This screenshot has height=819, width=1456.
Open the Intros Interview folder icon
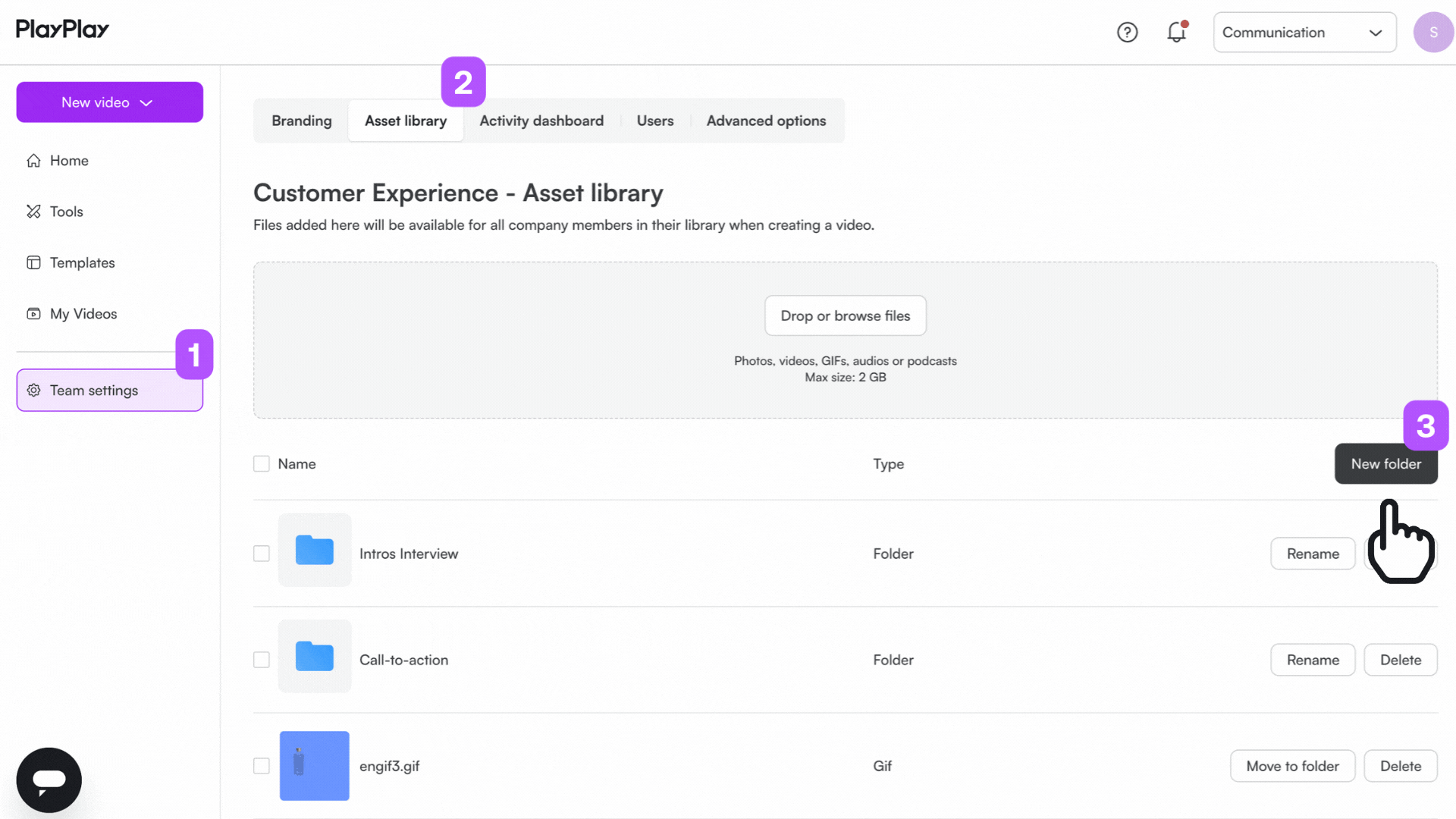point(315,550)
